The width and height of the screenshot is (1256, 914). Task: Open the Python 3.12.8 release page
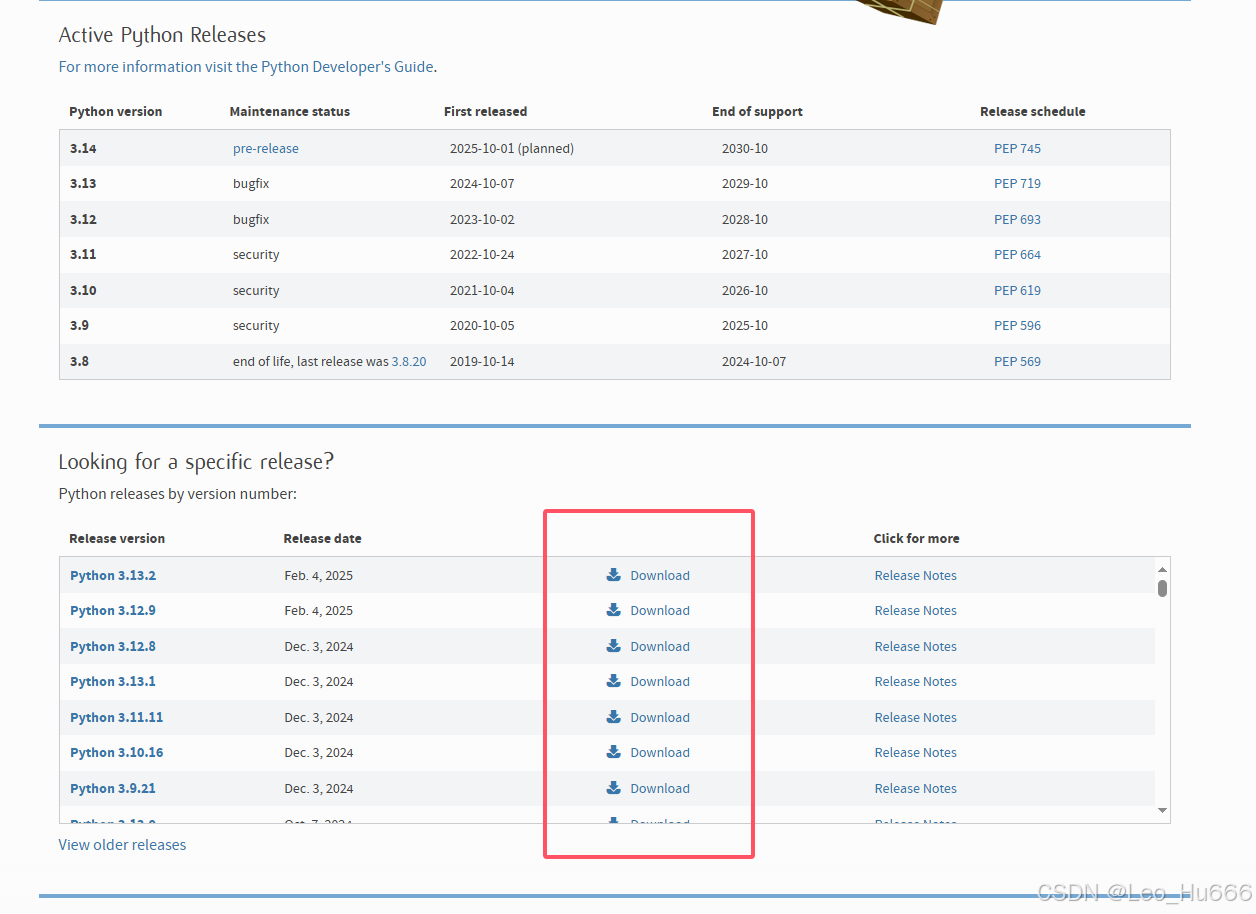[x=113, y=646]
